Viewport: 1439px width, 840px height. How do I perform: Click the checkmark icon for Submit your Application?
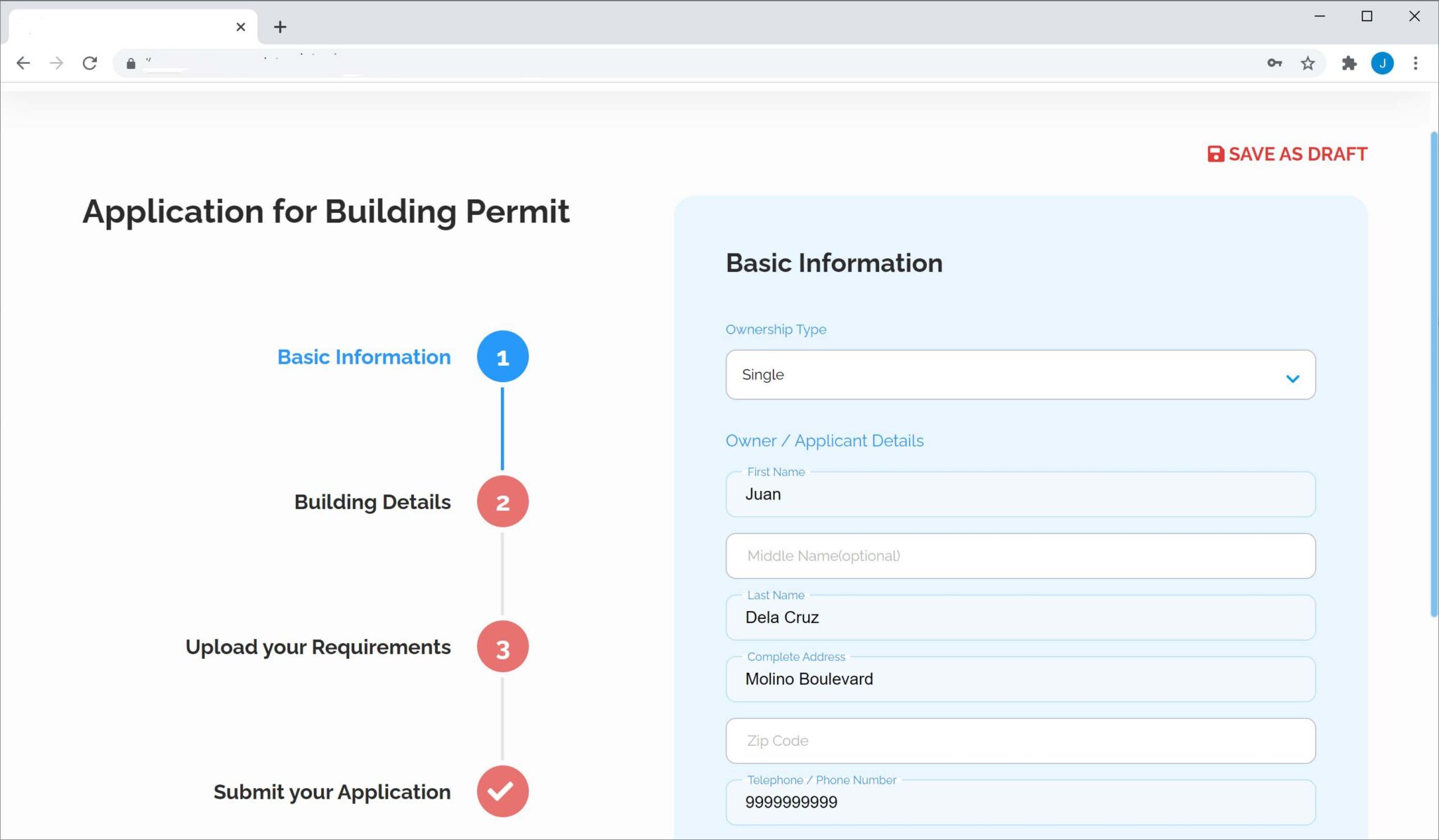[x=502, y=792]
